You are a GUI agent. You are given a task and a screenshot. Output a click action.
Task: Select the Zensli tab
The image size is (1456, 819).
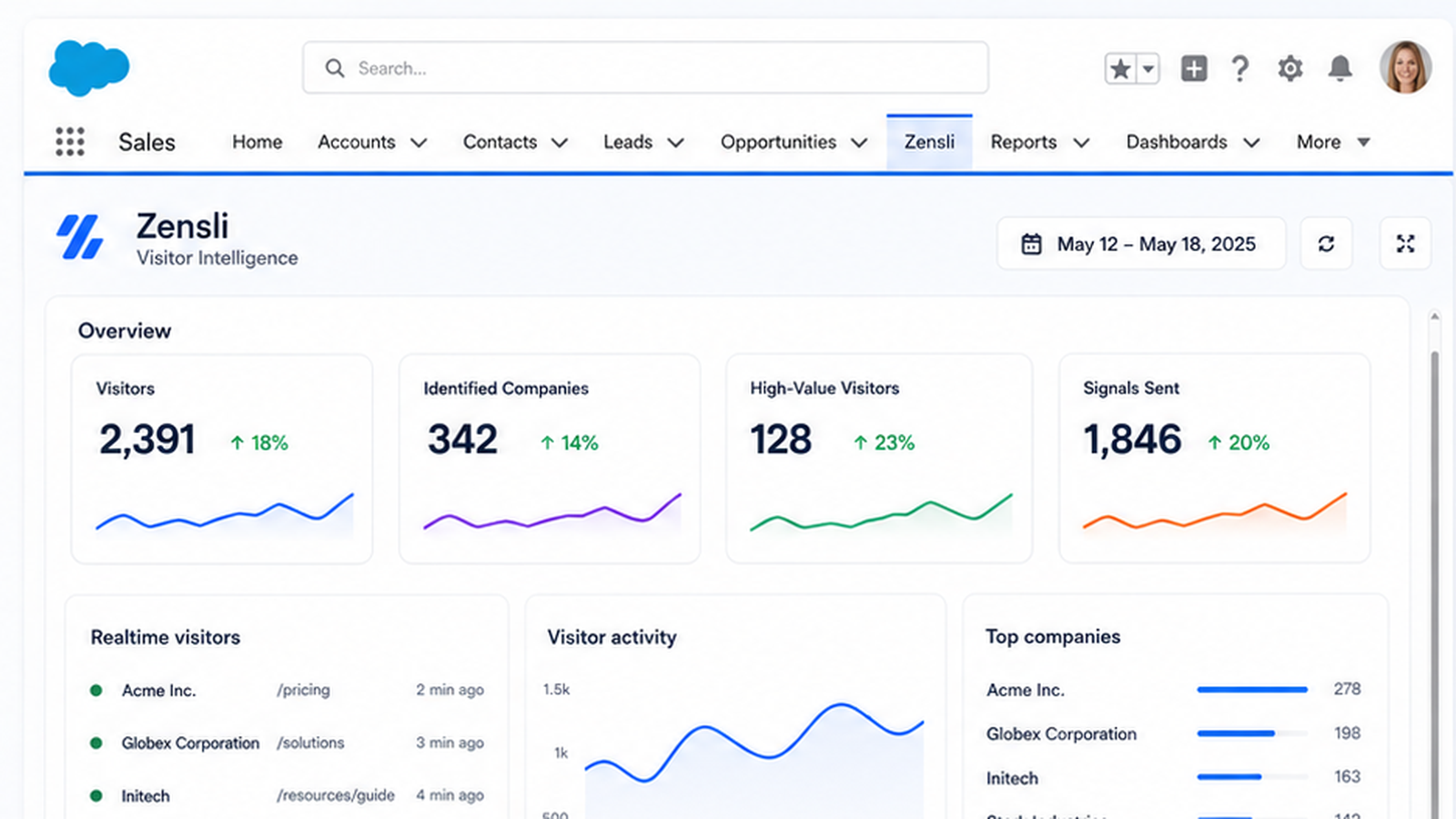[929, 142]
